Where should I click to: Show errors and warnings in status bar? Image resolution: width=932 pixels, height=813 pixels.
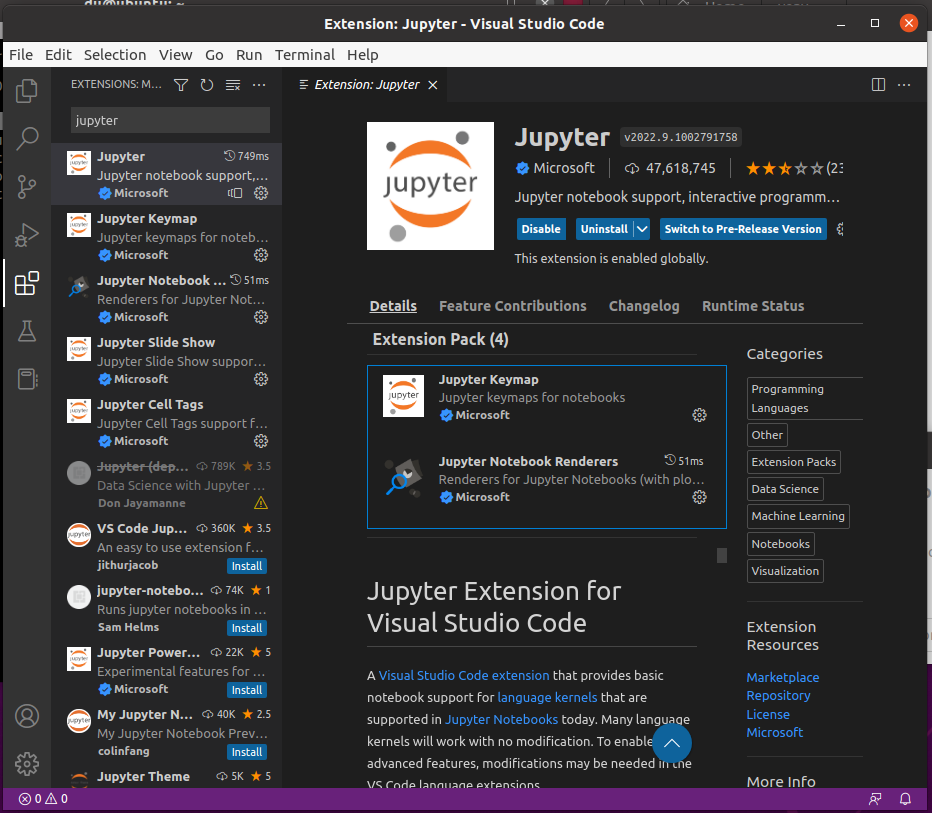point(43,799)
